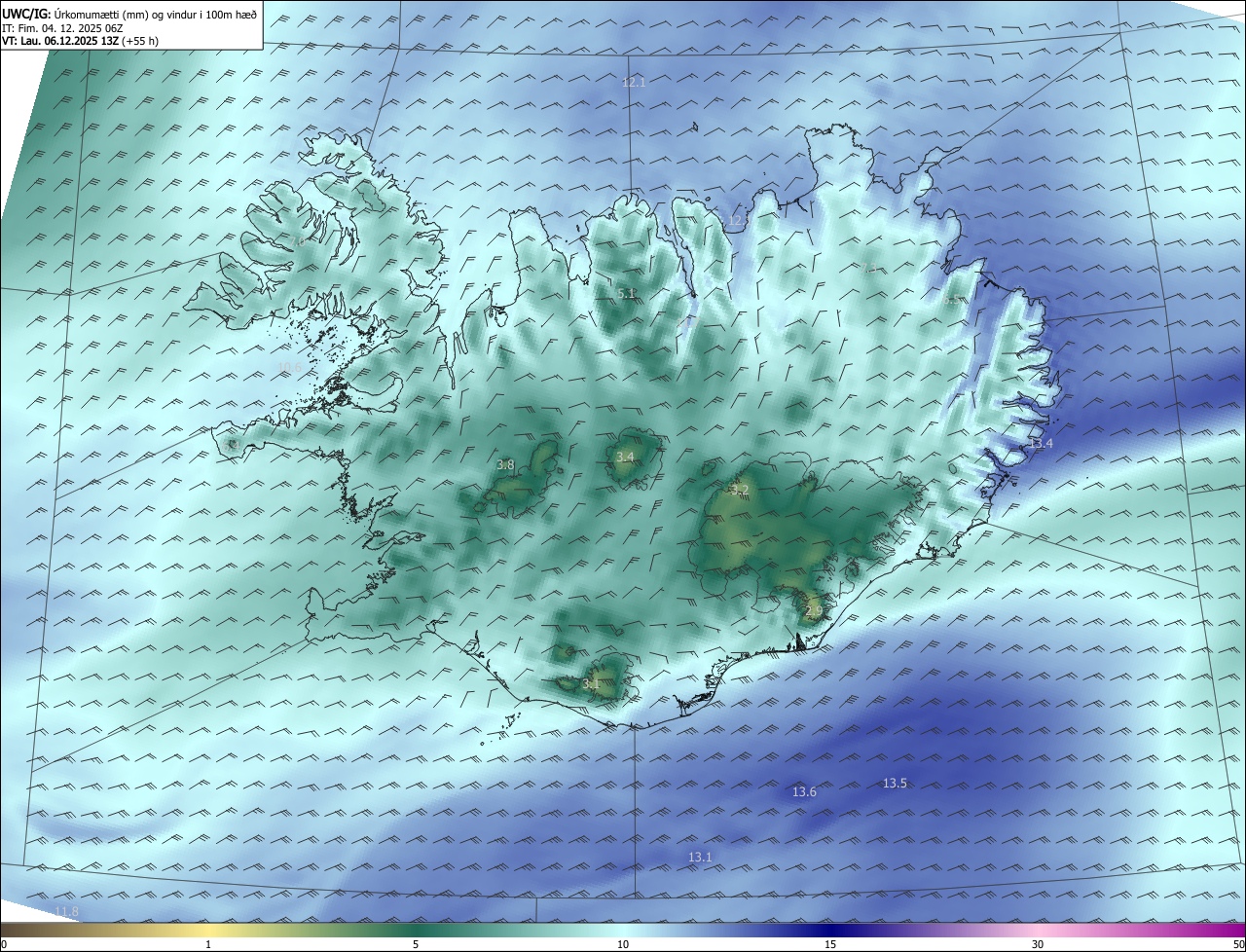Click the 15 tick on the colour scale
Viewport: 1246px width, 952px height.
pos(830,944)
